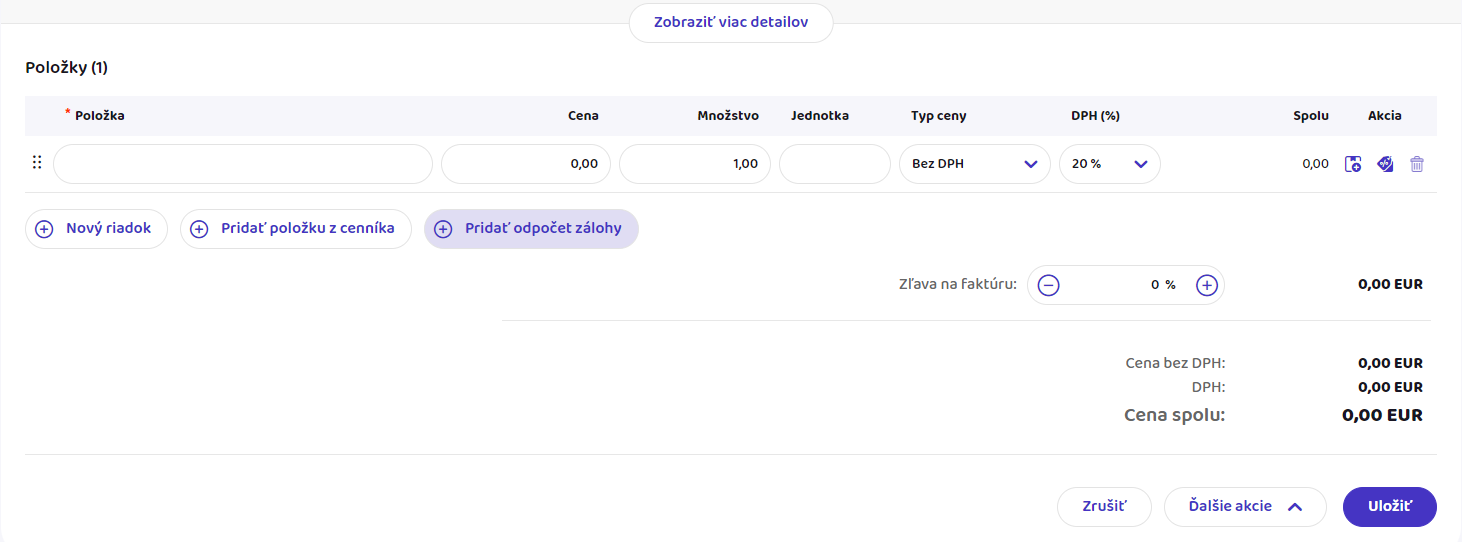This screenshot has width=1462, height=542.
Task: Click the Množstvo quantity field
Action: pos(694,164)
